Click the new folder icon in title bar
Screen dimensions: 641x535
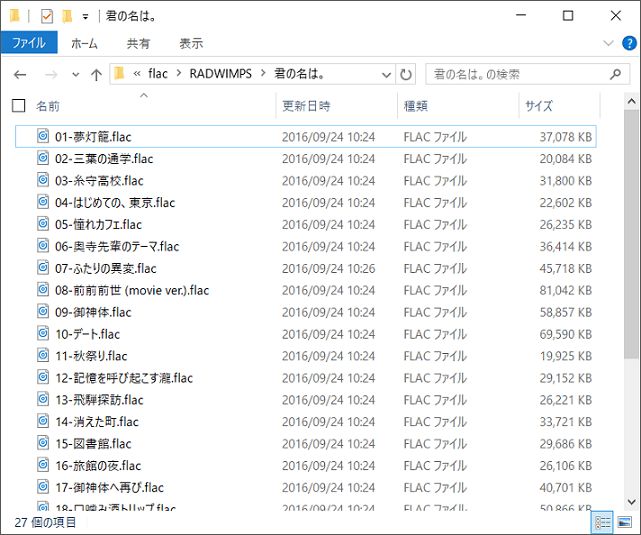[x=67, y=16]
